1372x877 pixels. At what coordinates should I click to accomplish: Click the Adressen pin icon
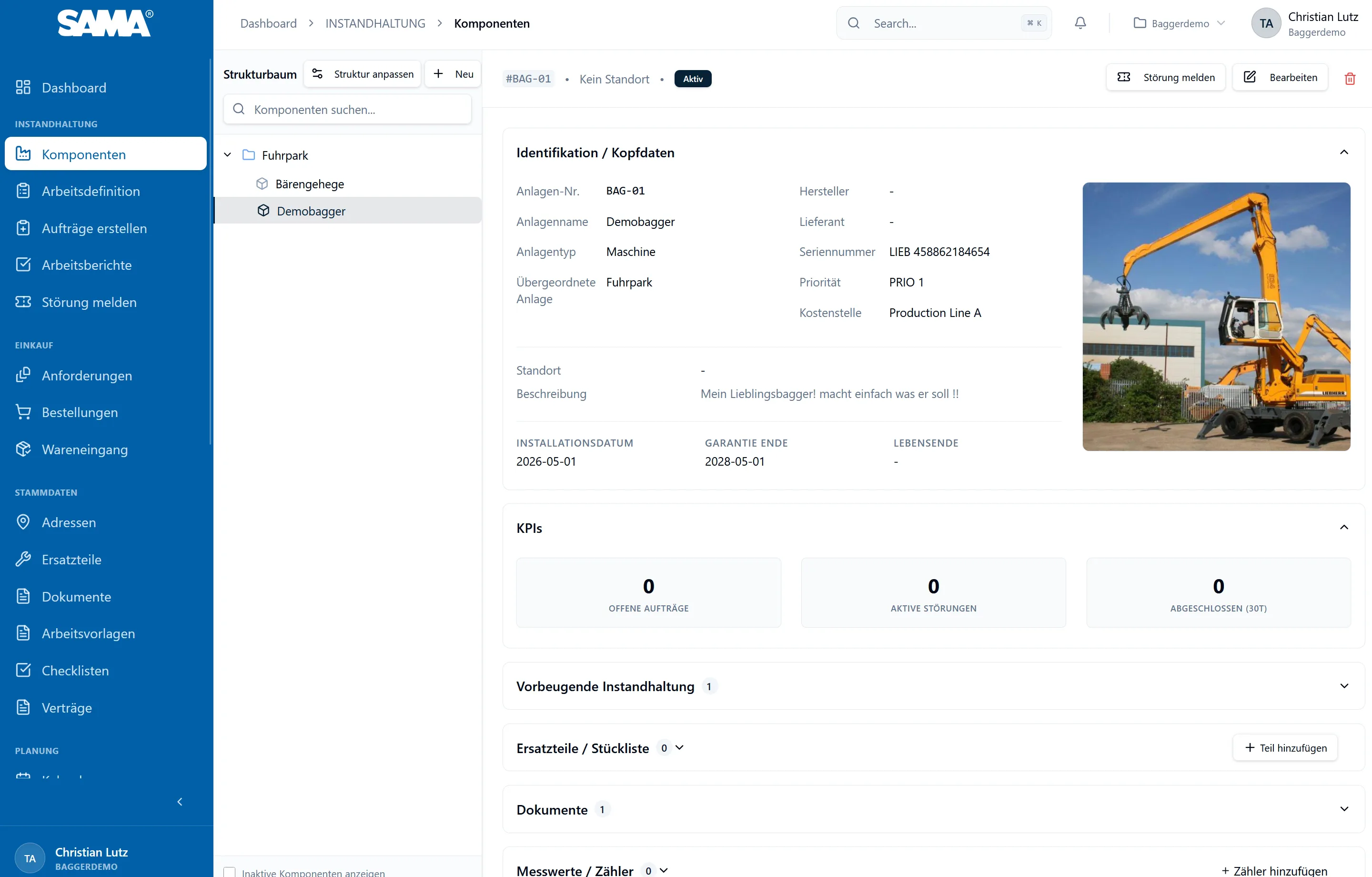23,522
